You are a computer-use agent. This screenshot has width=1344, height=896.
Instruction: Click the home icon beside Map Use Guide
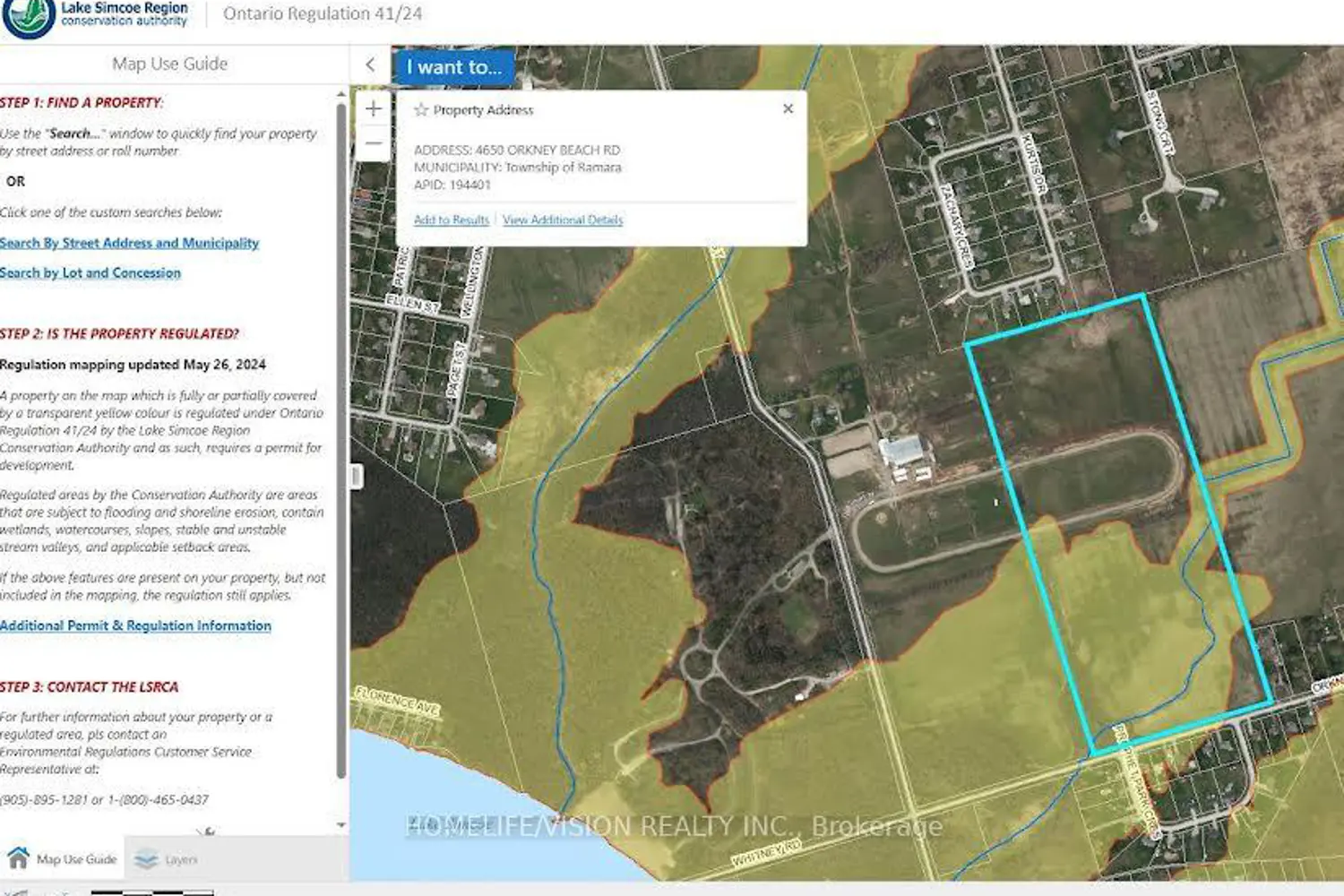[18, 857]
